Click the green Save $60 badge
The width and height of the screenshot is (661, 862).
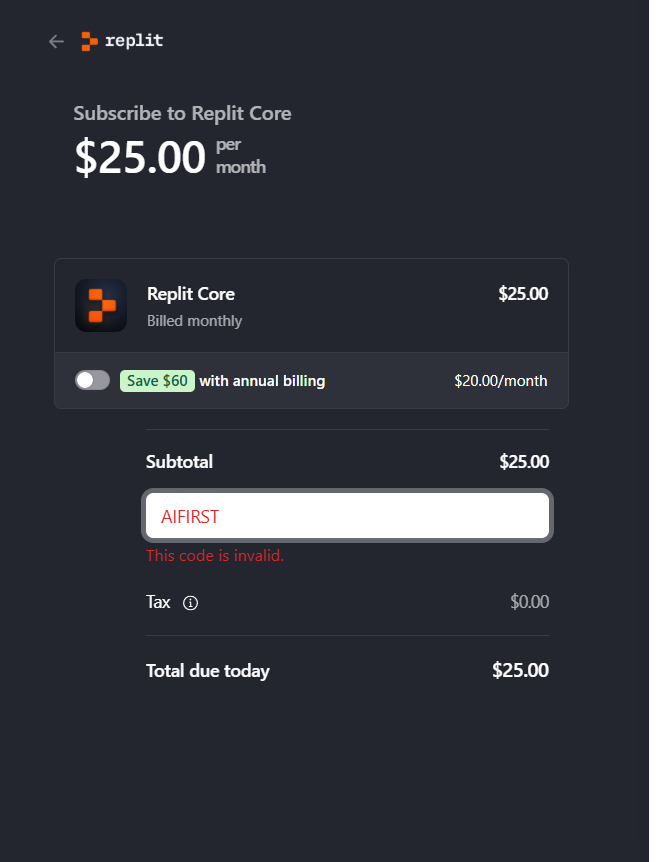coord(157,381)
